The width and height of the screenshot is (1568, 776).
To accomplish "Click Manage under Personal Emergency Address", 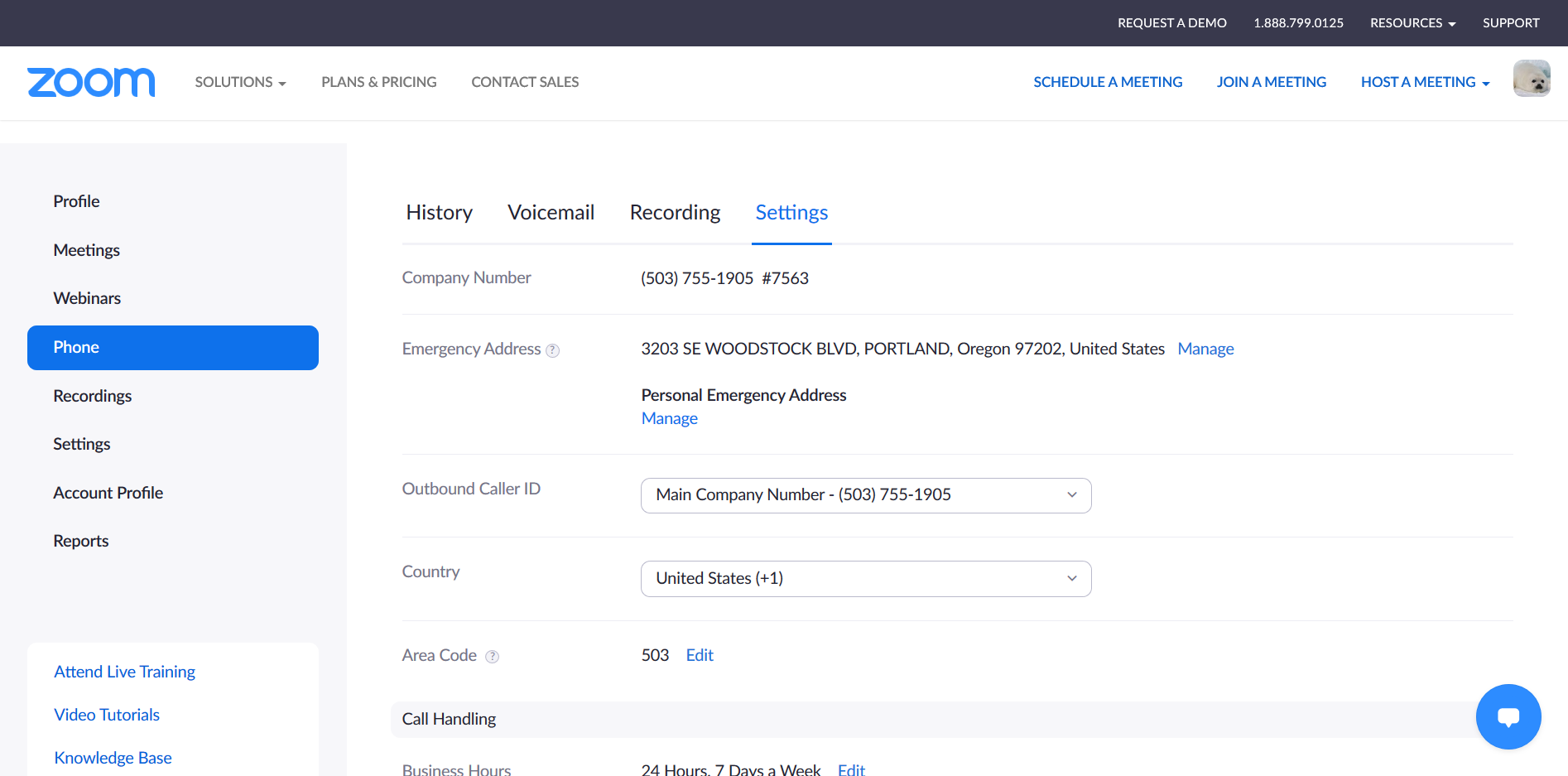I will point(669,418).
